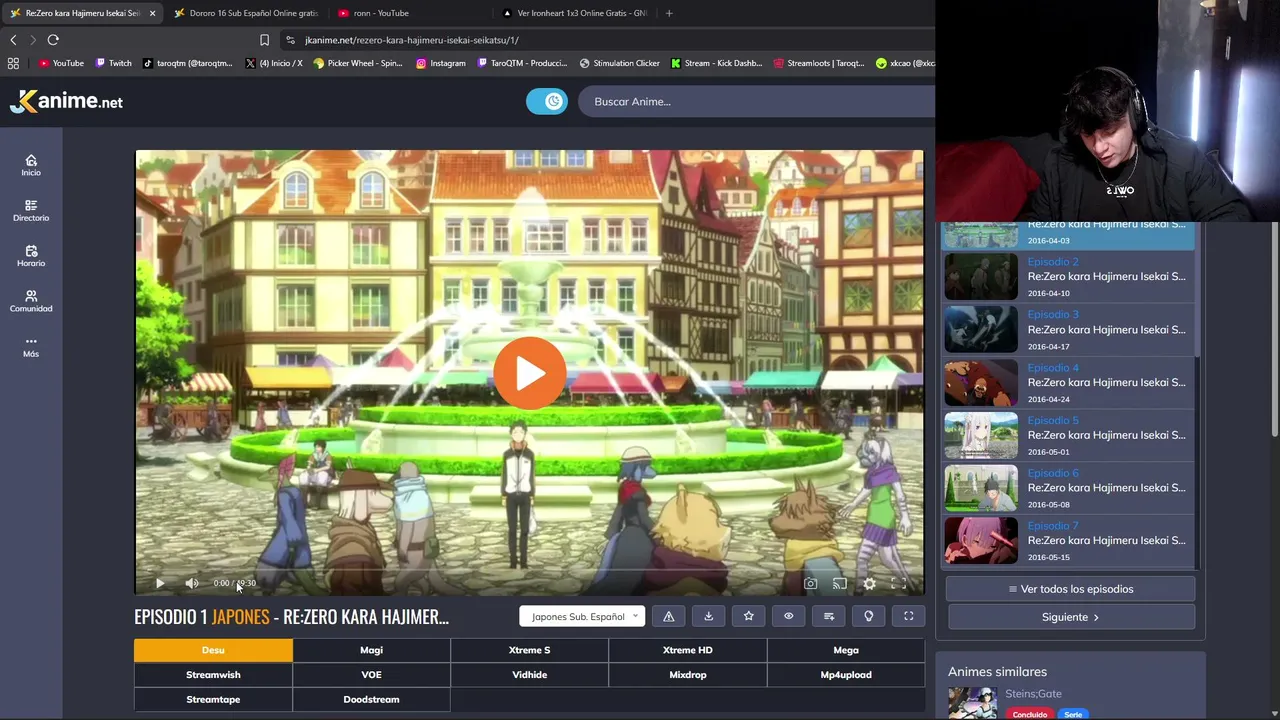Image resolution: width=1280 pixels, height=720 pixels.
Task: Click the site information icon in address bar
Action: (290, 40)
